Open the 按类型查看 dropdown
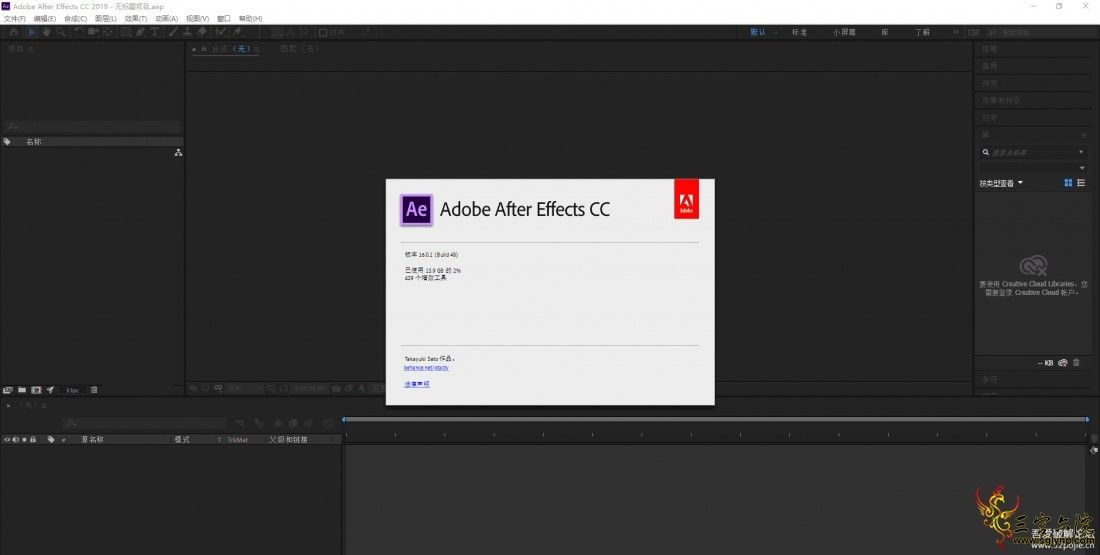Screen dimensions: 1100x555 coord(1001,183)
